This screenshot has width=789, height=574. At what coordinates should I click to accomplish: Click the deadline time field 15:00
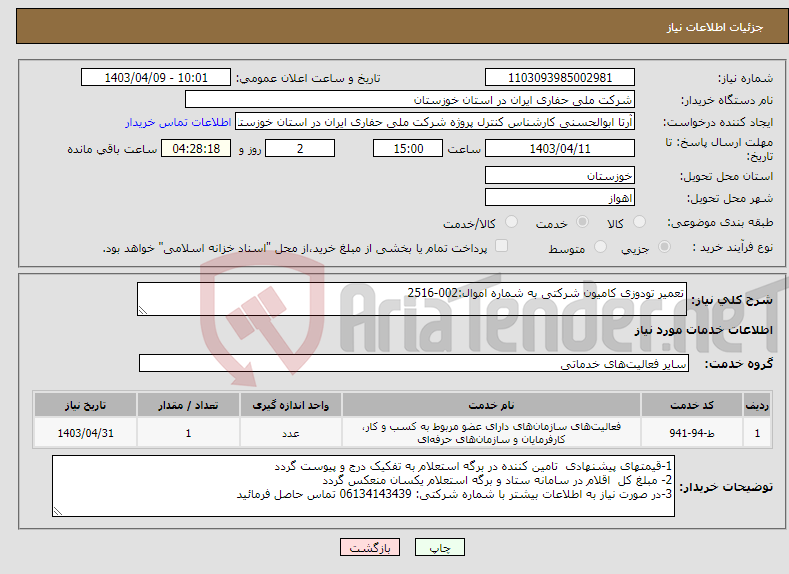pyautogui.click(x=408, y=148)
